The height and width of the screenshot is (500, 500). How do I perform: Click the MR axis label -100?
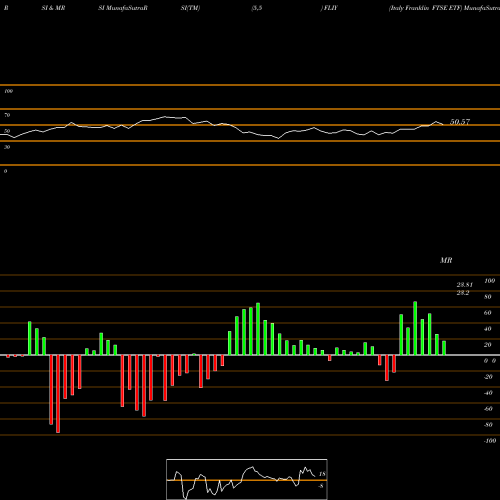tap(490, 441)
